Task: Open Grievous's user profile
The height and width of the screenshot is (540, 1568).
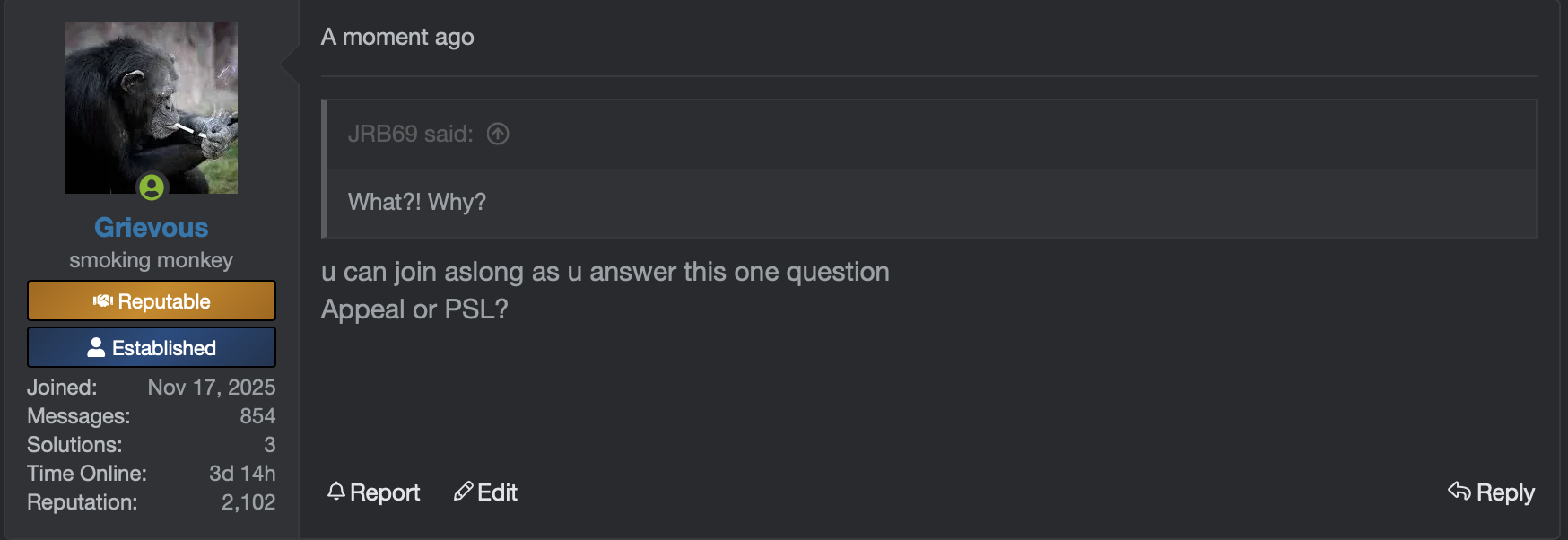Action: [x=151, y=228]
